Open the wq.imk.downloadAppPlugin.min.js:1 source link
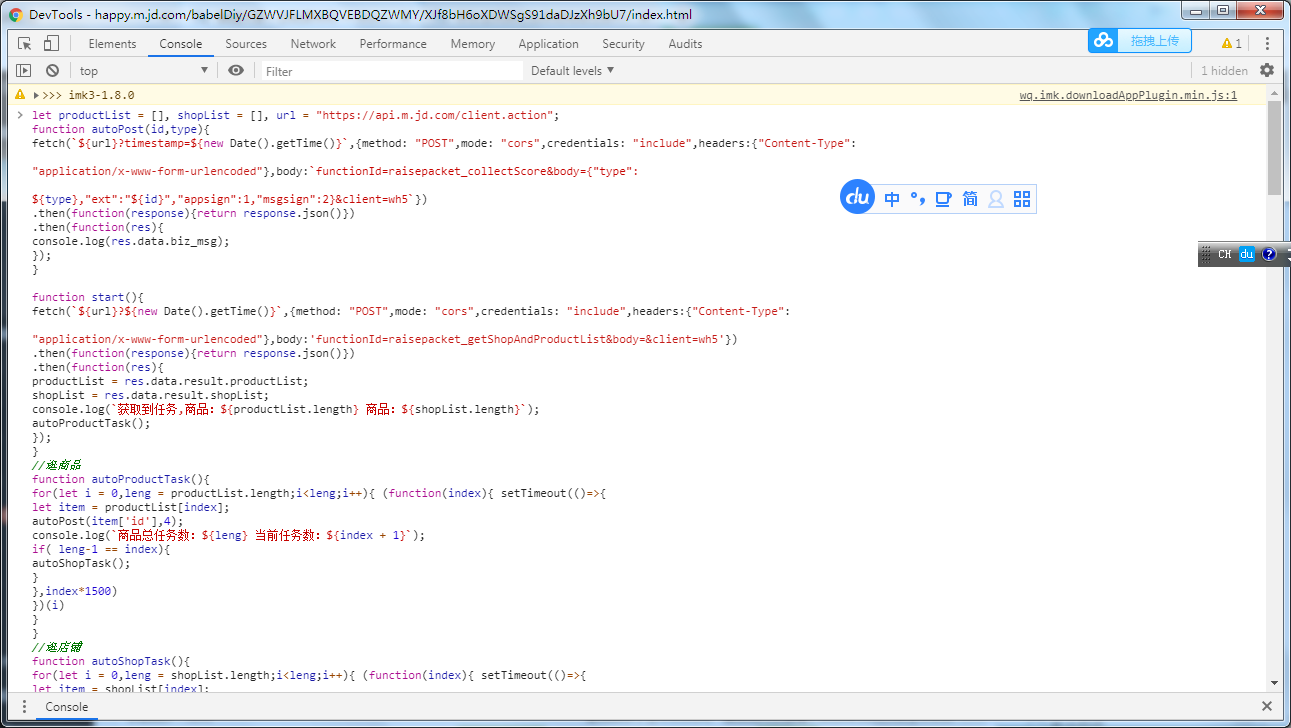 [1128, 96]
